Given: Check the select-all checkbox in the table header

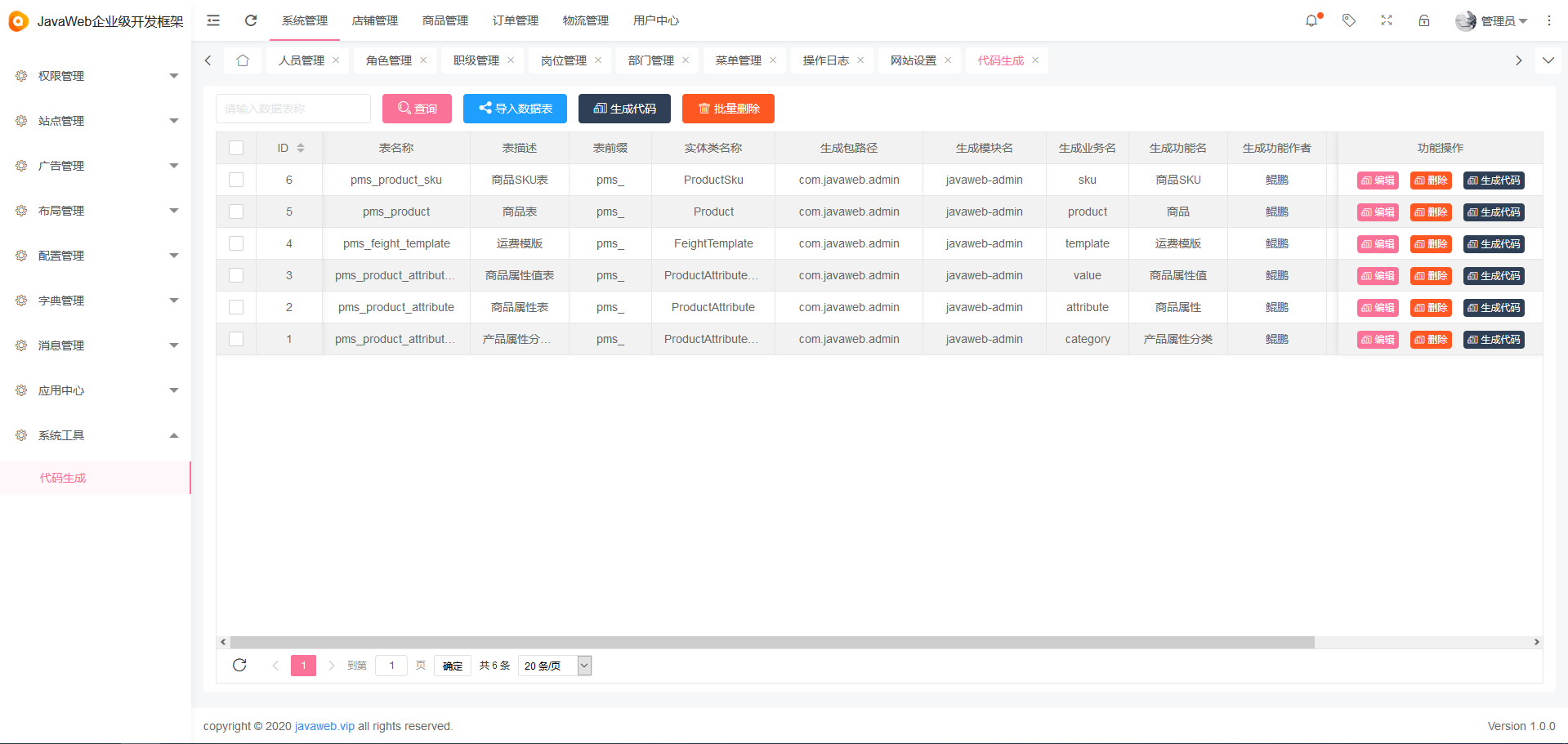Looking at the screenshot, I should click(236, 148).
